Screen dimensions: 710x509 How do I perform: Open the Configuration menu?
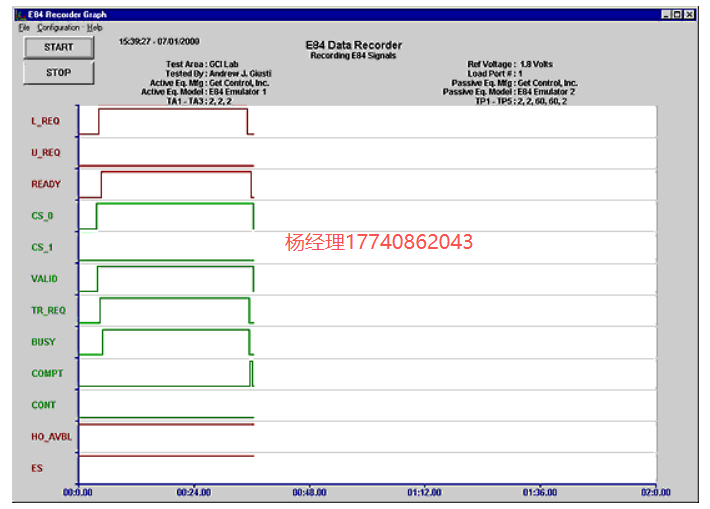[x=58, y=27]
